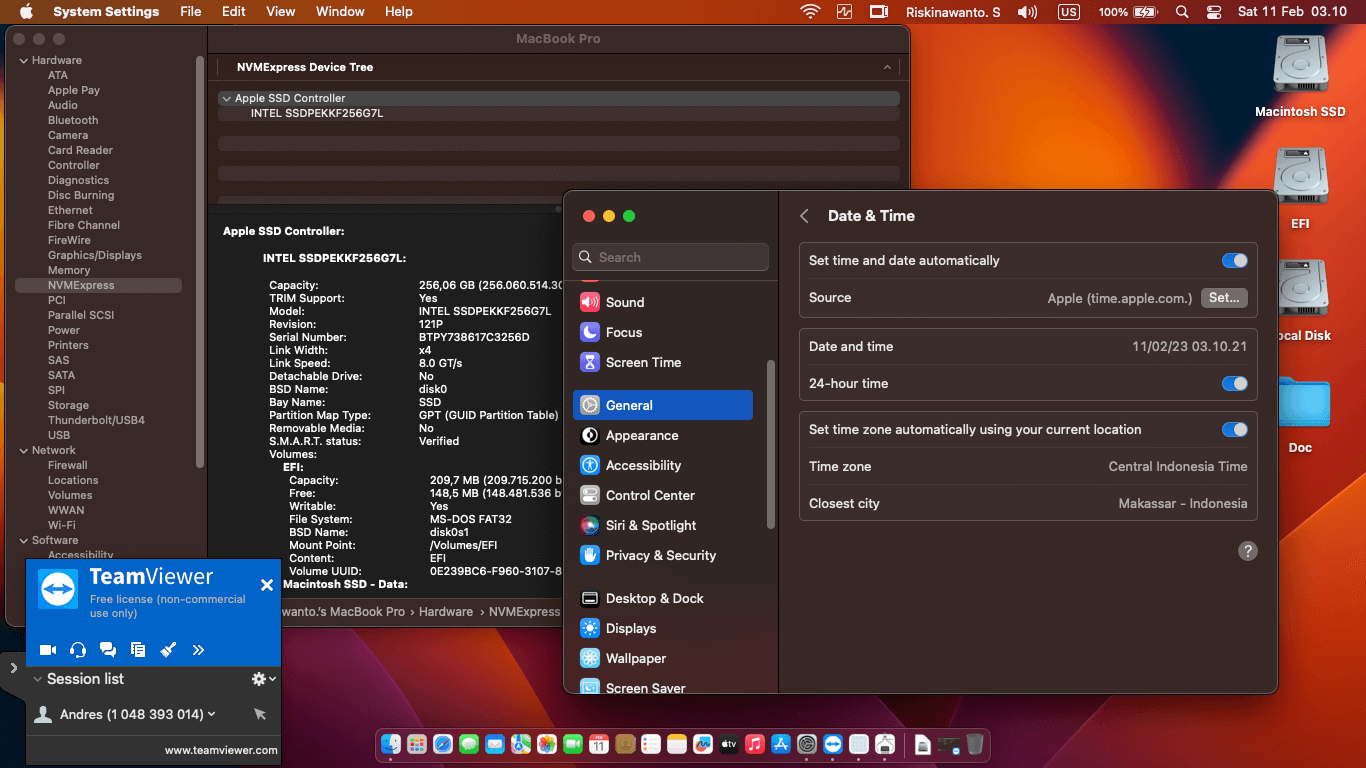Go back from Date & Time pane
This screenshot has width=1366, height=768.
click(804, 216)
